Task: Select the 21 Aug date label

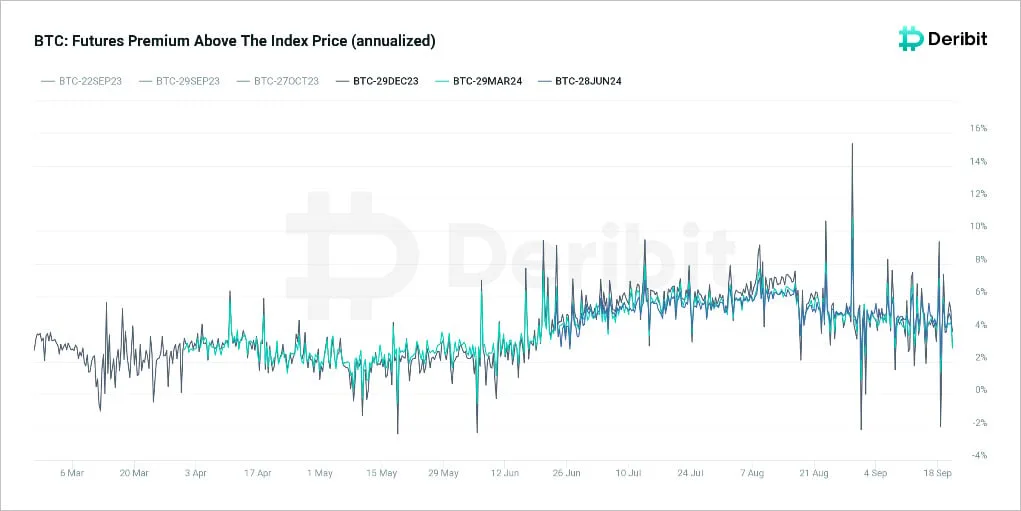Action: (814, 473)
